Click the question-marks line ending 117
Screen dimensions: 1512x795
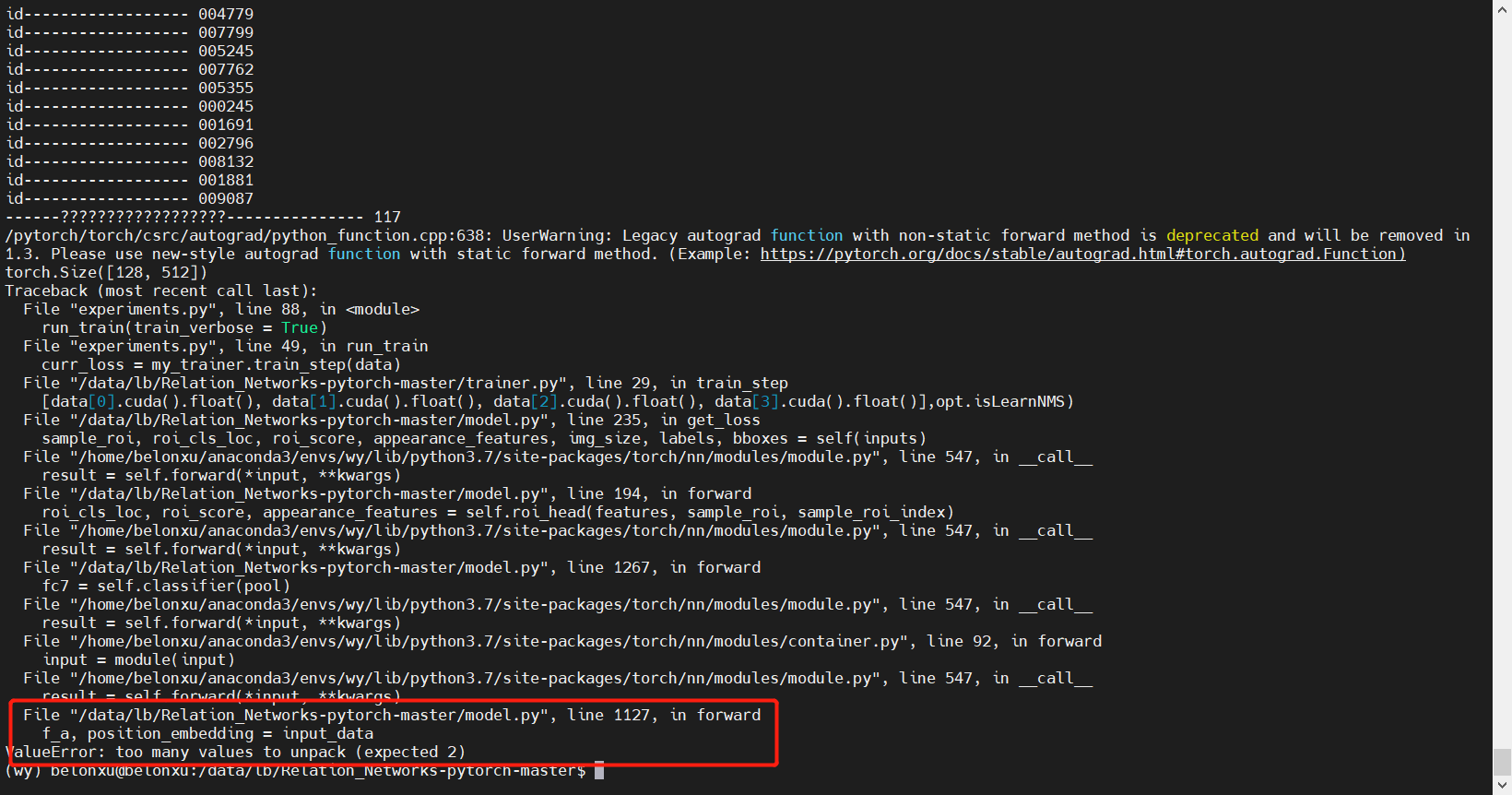(203, 217)
